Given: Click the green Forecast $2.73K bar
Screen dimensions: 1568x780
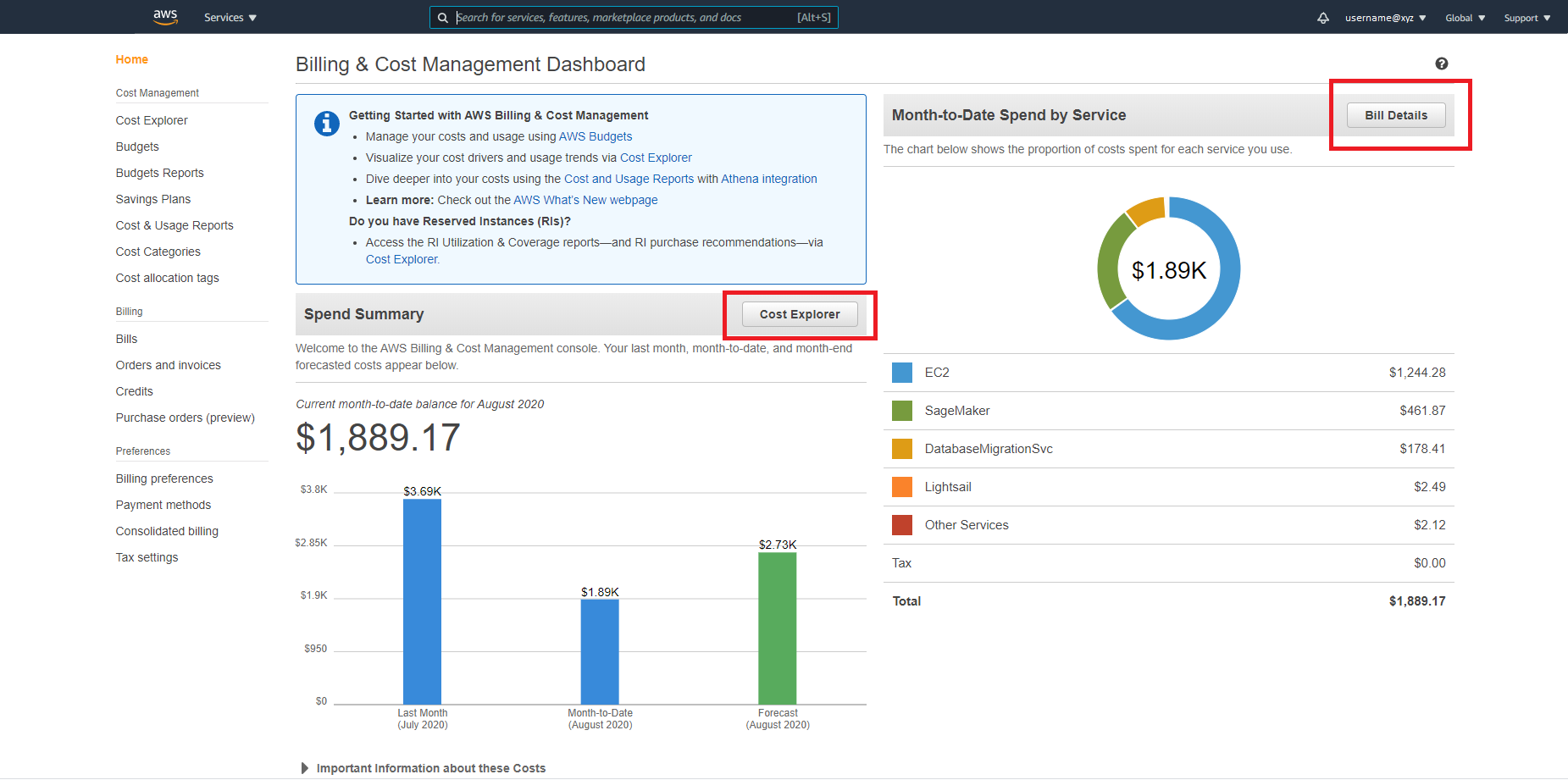Looking at the screenshot, I should point(778,628).
